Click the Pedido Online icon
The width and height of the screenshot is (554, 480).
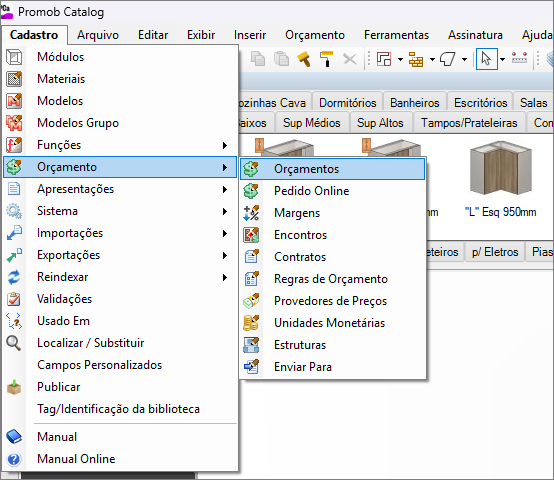[x=251, y=191]
